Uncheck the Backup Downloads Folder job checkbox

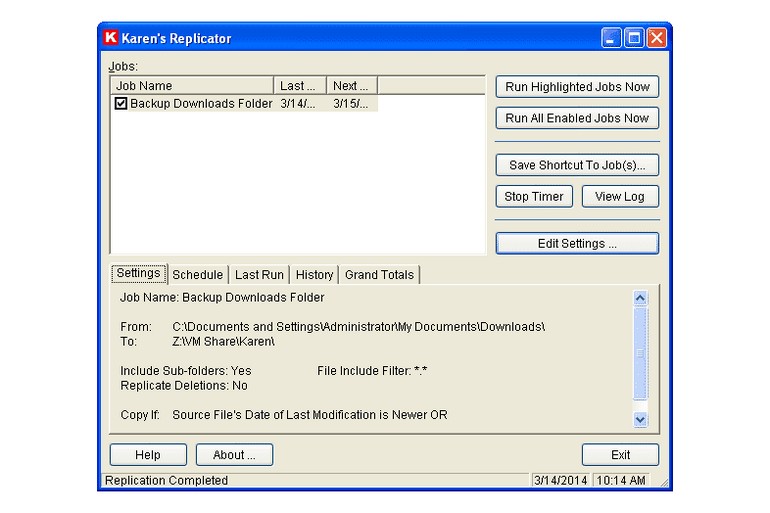point(121,104)
